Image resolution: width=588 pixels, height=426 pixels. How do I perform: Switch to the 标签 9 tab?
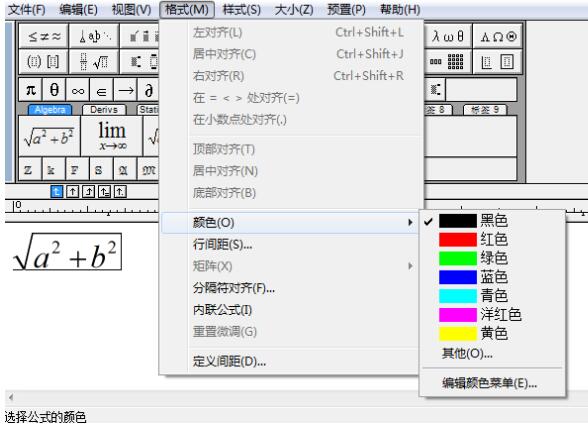[x=484, y=110]
